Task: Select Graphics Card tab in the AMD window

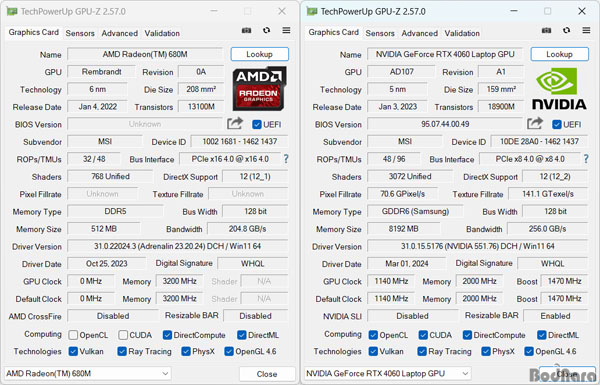Action: 34,33
